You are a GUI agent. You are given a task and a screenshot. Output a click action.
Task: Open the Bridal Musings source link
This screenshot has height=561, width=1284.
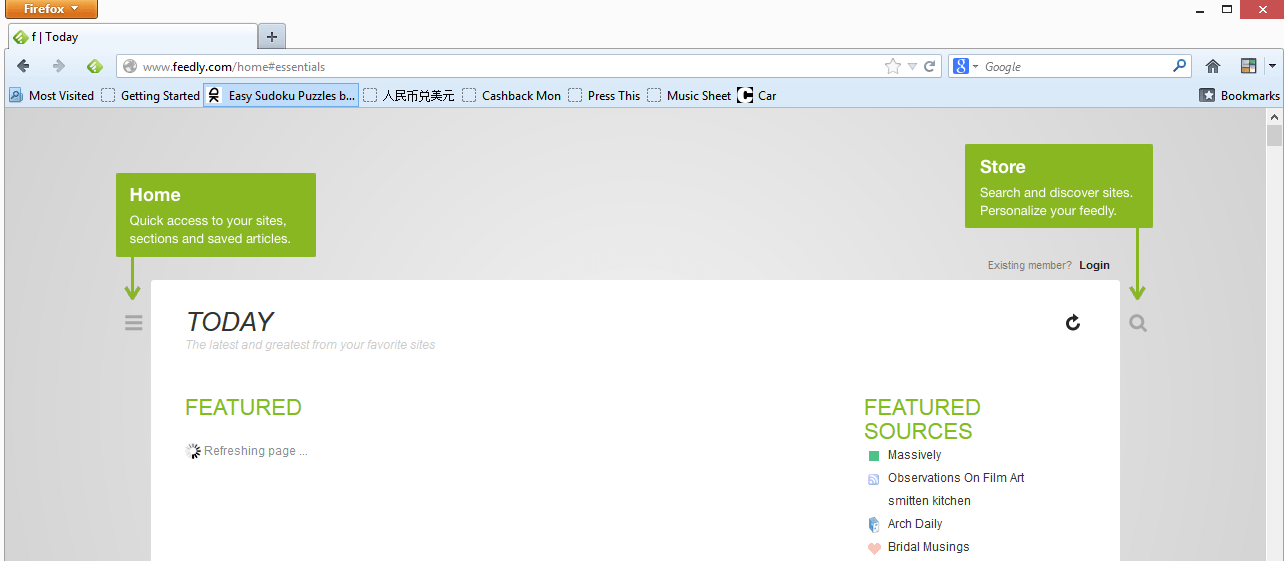928,547
